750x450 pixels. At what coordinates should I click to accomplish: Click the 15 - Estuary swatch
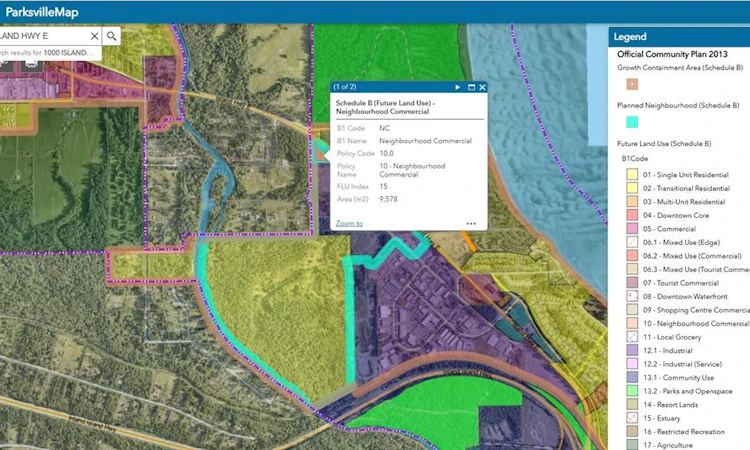point(632,418)
